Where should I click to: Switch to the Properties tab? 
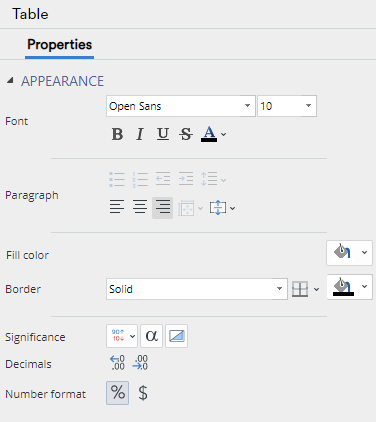(x=59, y=45)
